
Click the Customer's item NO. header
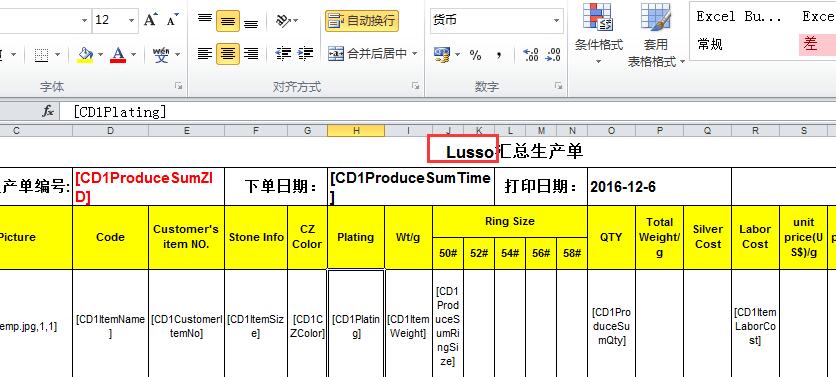point(186,237)
